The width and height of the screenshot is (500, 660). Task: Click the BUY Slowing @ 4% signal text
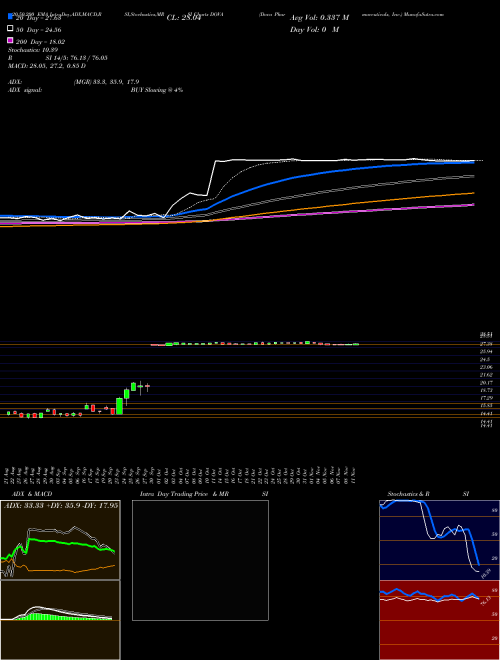157,90
